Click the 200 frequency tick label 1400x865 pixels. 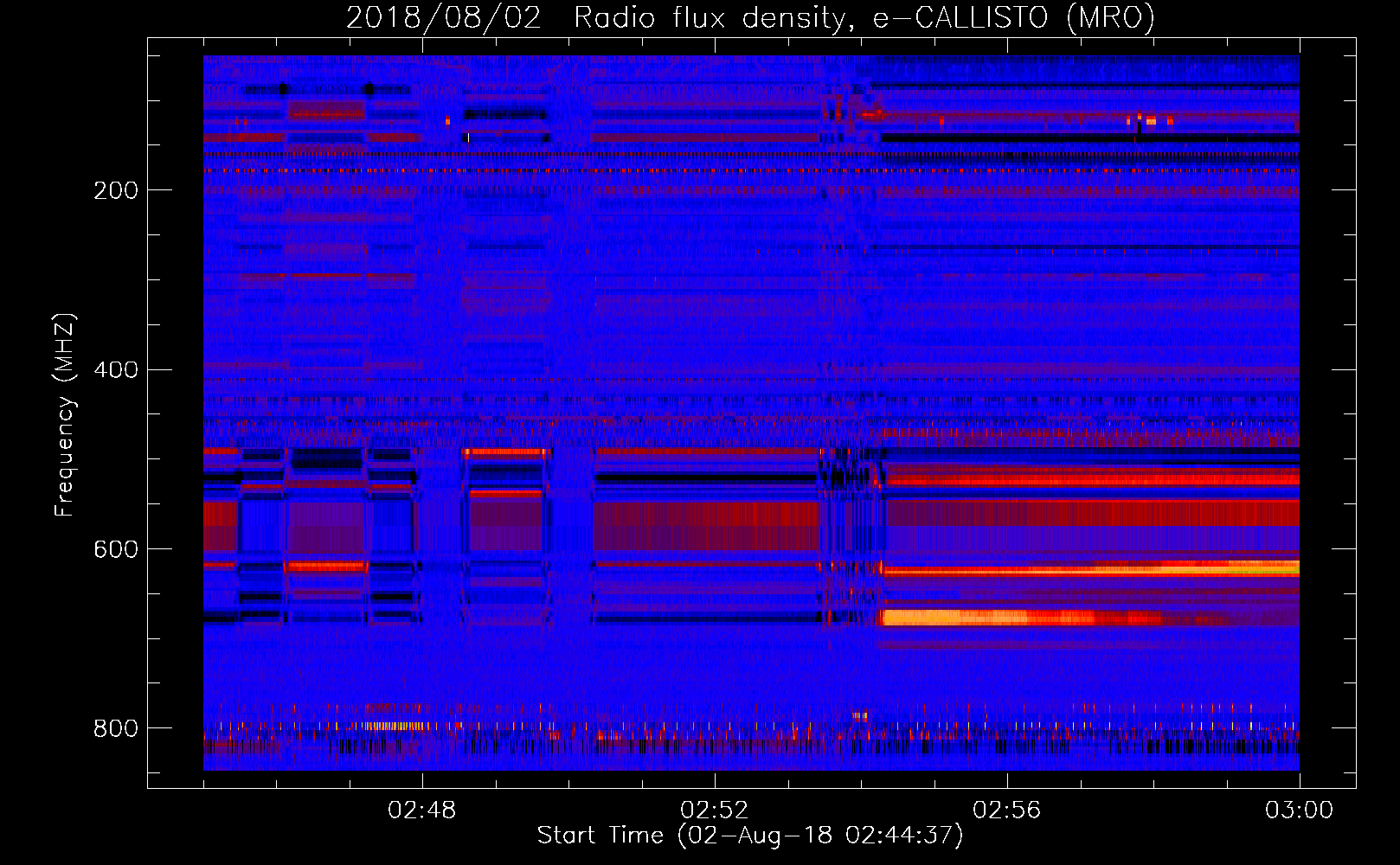116,190
